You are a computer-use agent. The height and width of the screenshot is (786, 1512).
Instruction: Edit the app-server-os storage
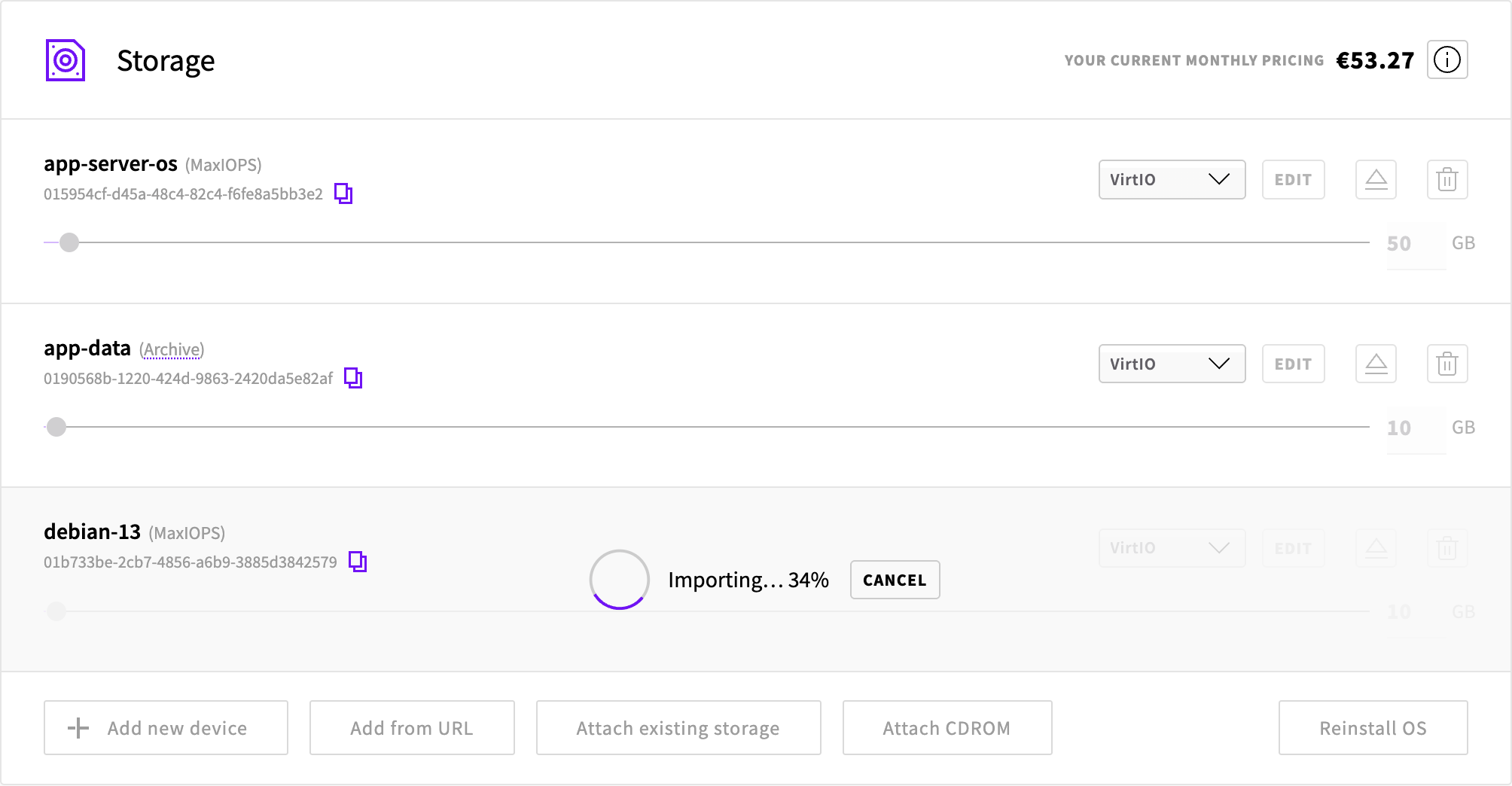1293,179
